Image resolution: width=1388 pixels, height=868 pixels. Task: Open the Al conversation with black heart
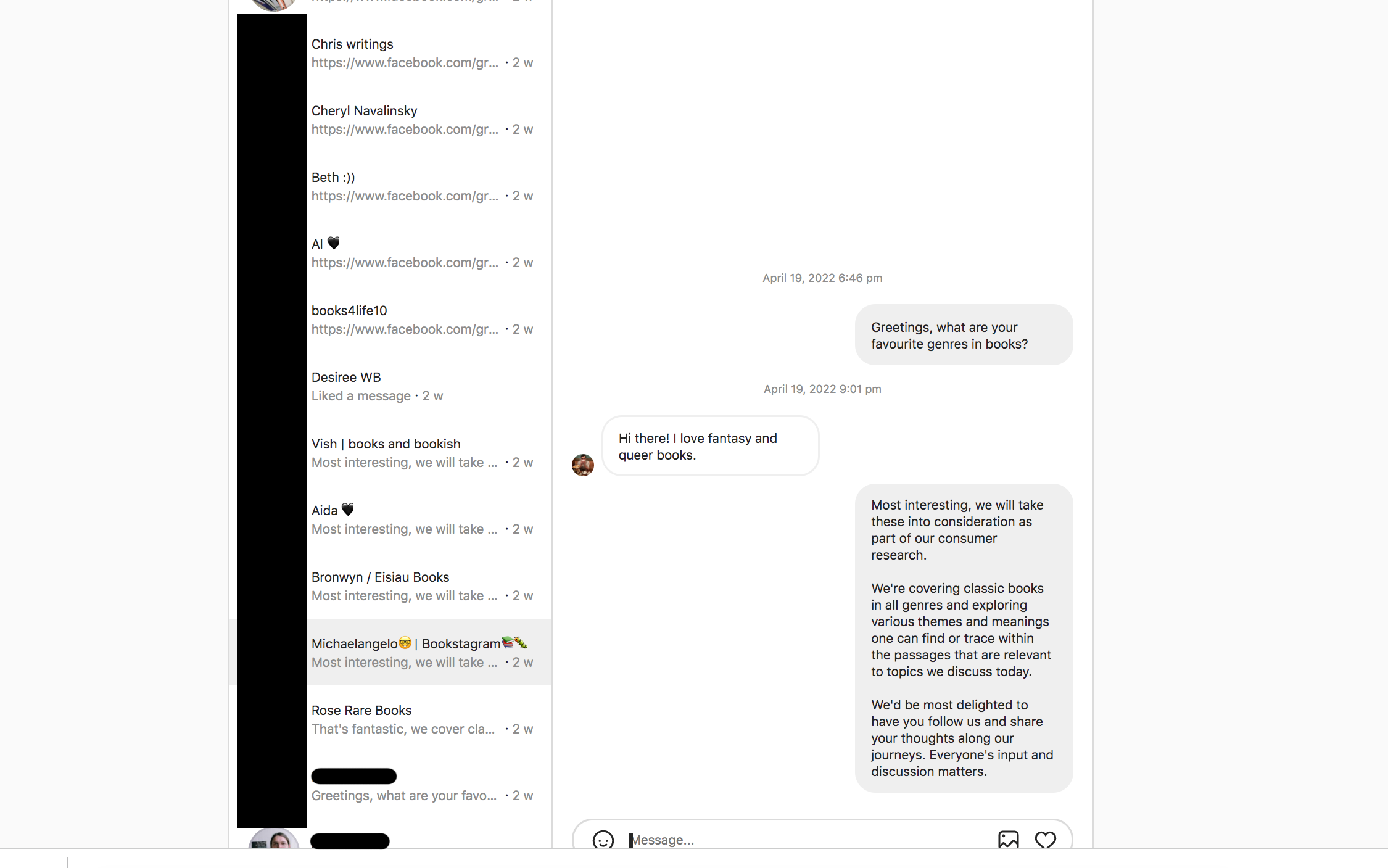click(x=390, y=253)
